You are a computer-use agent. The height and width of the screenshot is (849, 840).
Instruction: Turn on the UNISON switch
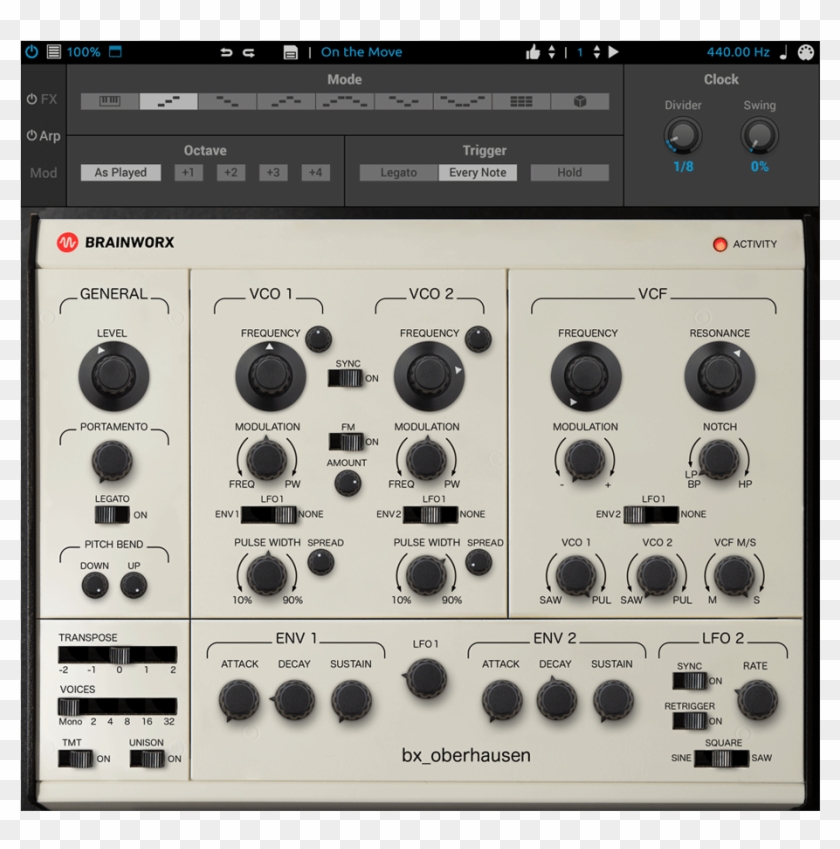(150, 760)
